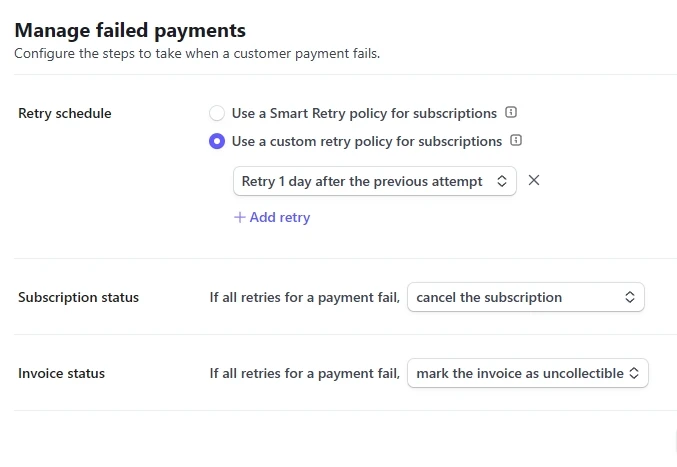Image resolution: width=677 pixels, height=467 pixels.
Task: Open the "Retry 1 day after the previous attempt" dropdown
Action: 362,182
